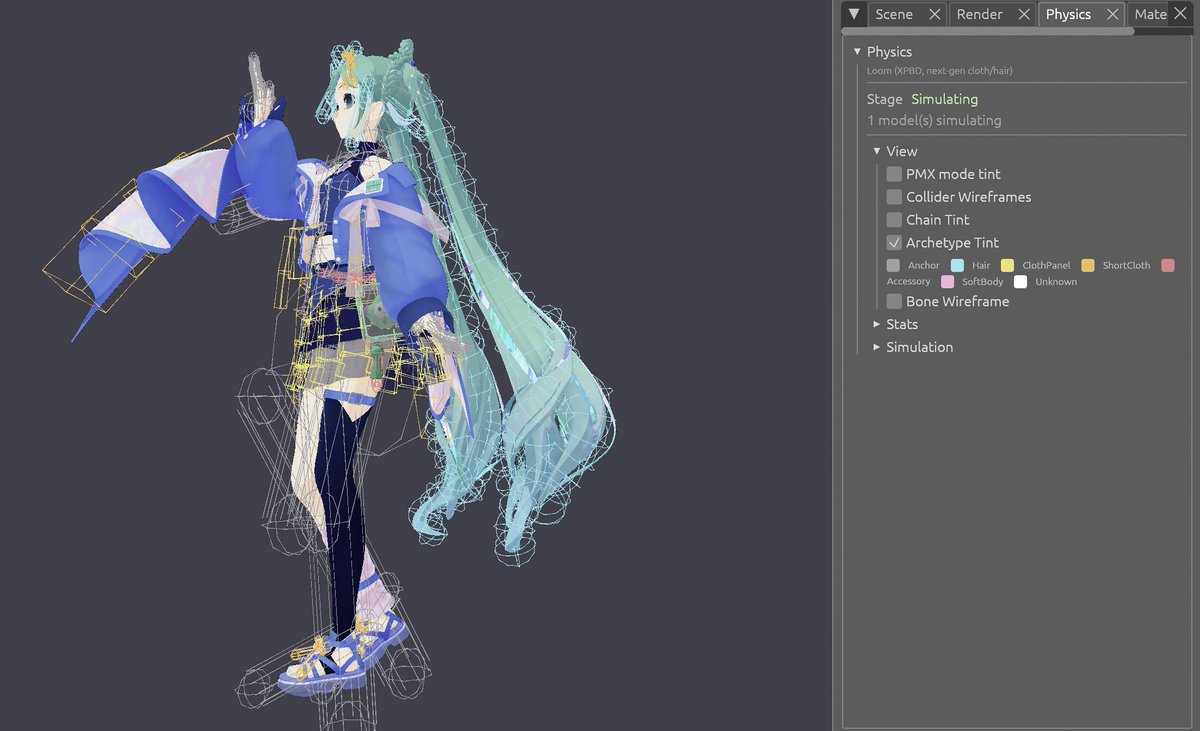
Task: Open the partially visible Mate tab
Action: [1150, 14]
